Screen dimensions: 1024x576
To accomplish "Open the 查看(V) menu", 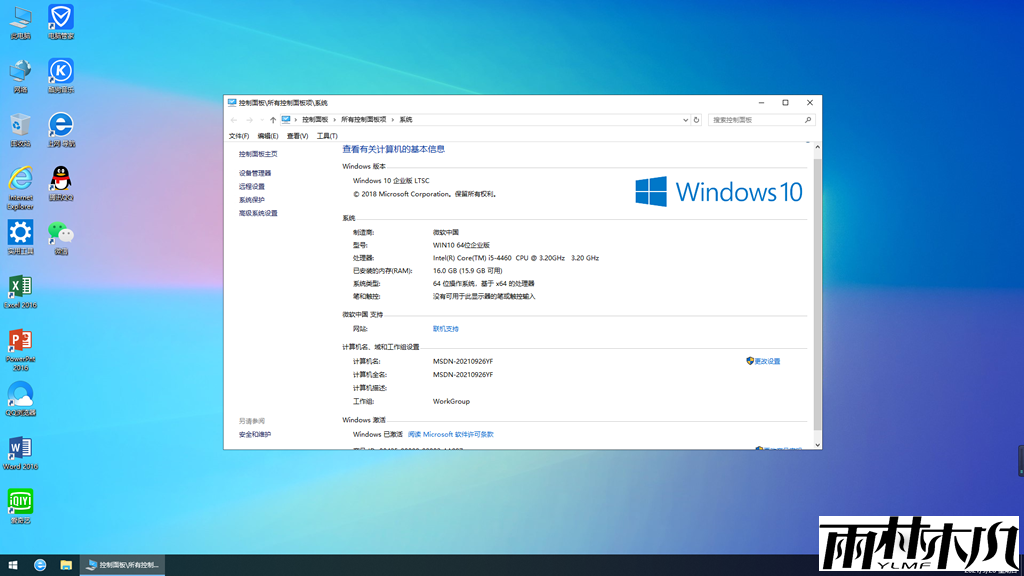I will (297, 136).
